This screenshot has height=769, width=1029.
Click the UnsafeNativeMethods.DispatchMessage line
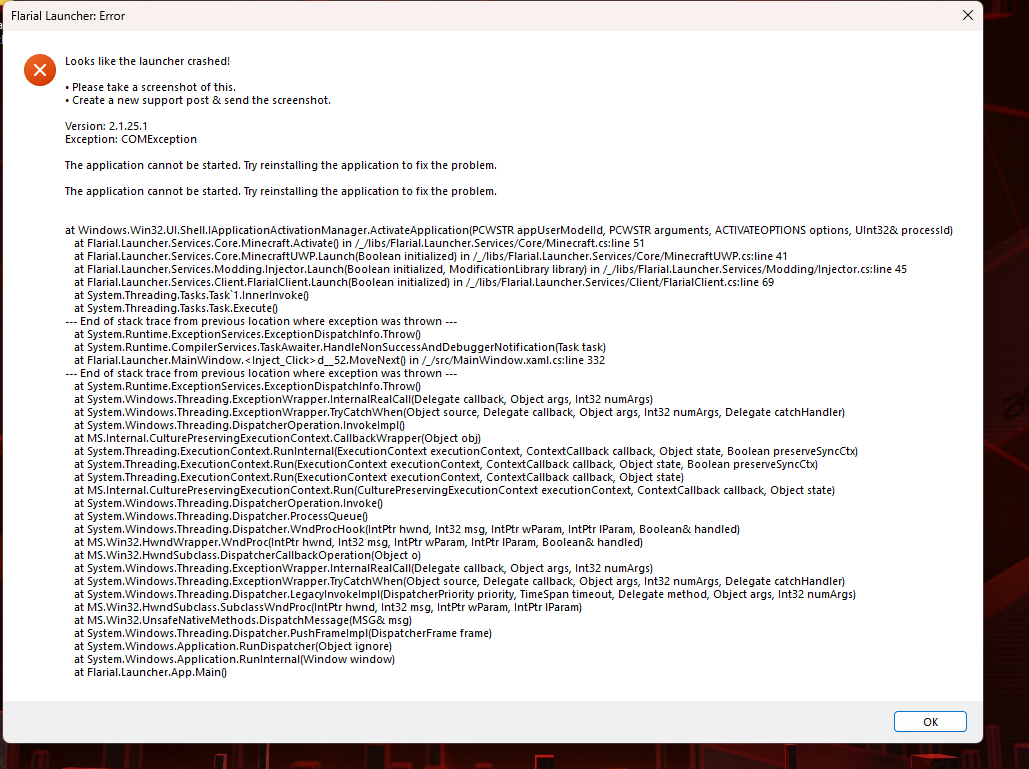[x=243, y=620]
